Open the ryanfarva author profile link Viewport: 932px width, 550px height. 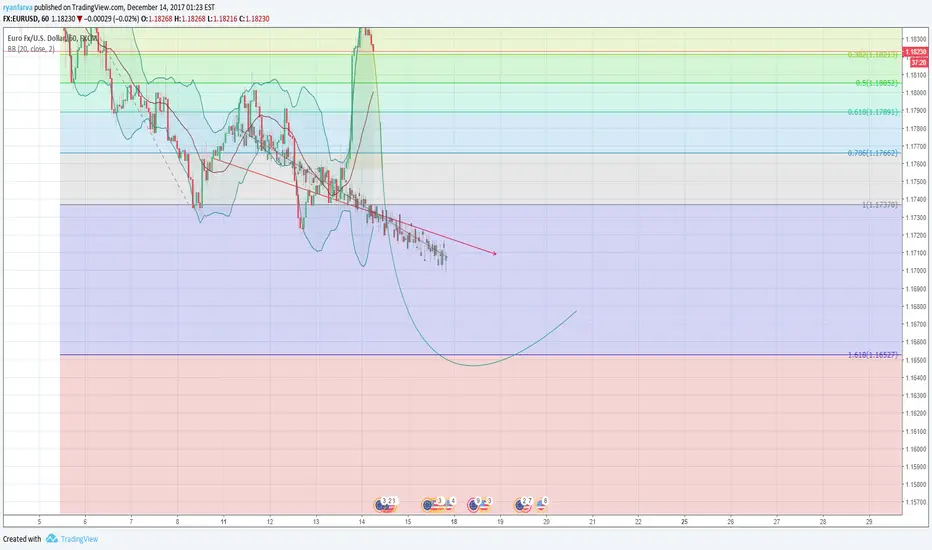point(18,7)
